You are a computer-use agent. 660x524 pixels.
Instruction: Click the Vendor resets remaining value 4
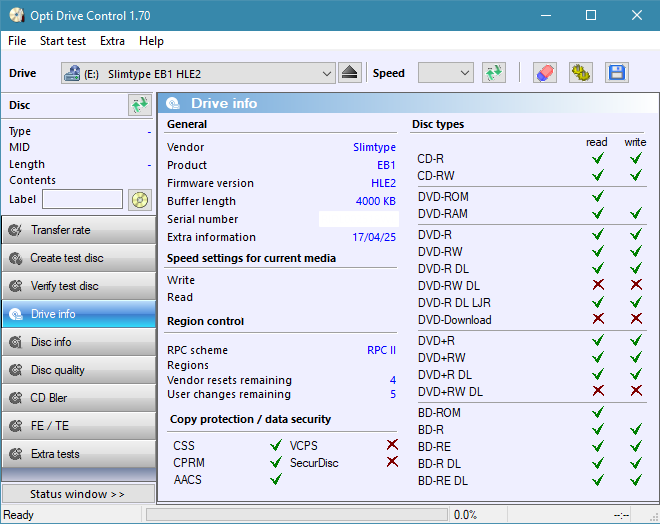point(393,380)
